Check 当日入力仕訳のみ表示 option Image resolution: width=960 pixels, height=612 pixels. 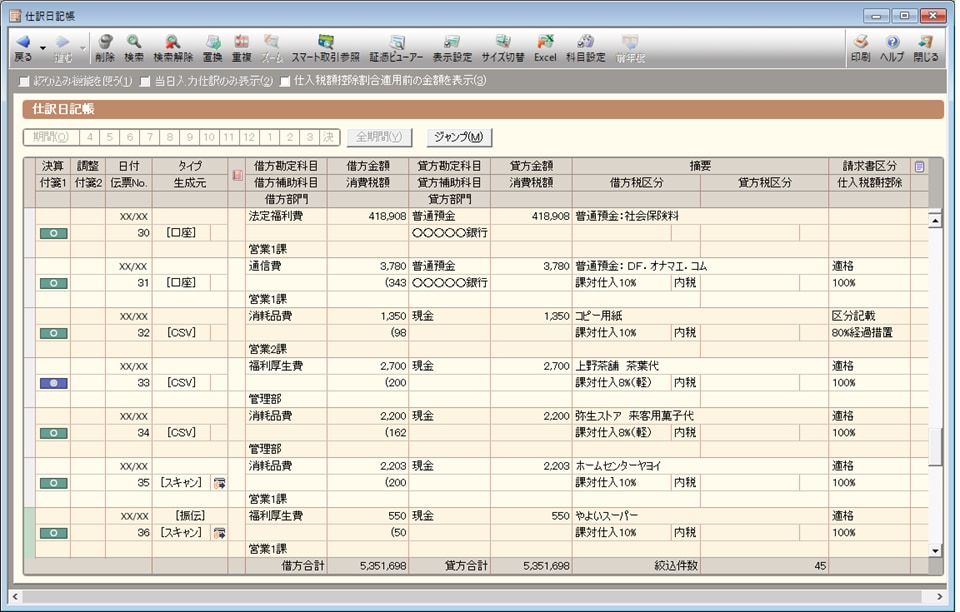(146, 81)
